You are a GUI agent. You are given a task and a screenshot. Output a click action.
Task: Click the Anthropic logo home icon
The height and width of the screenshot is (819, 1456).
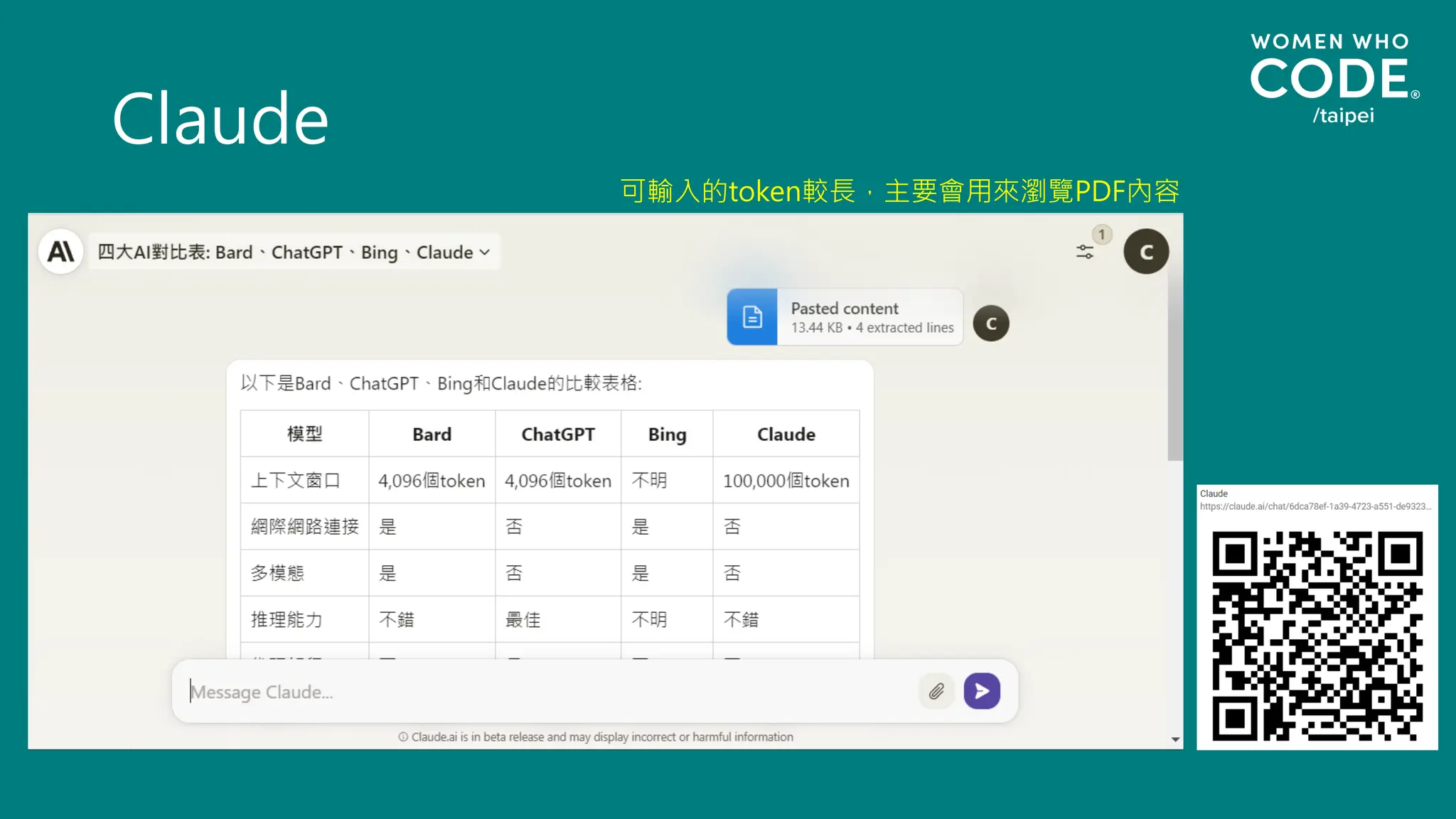point(61,252)
